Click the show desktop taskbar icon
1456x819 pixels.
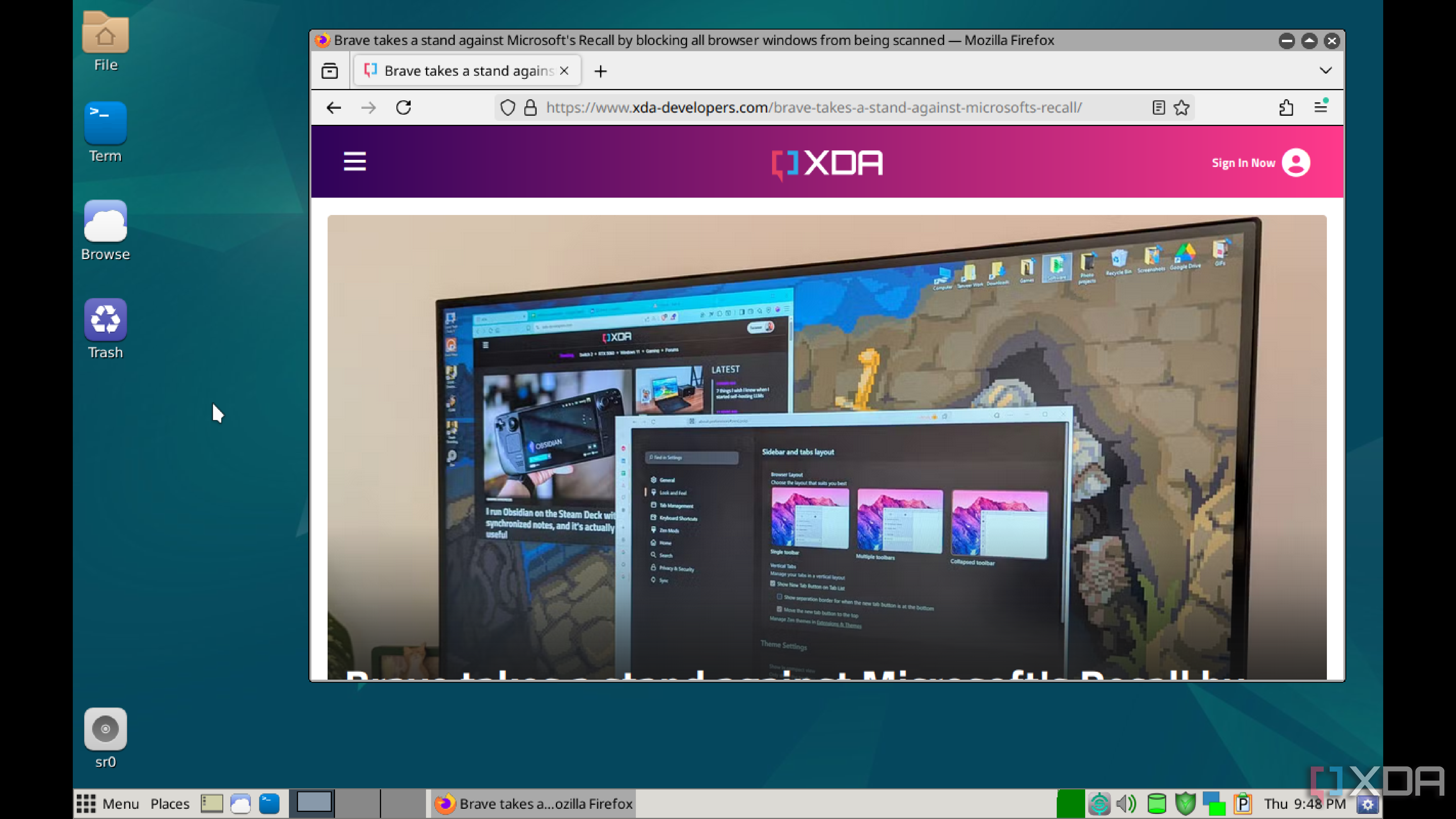tap(211, 803)
